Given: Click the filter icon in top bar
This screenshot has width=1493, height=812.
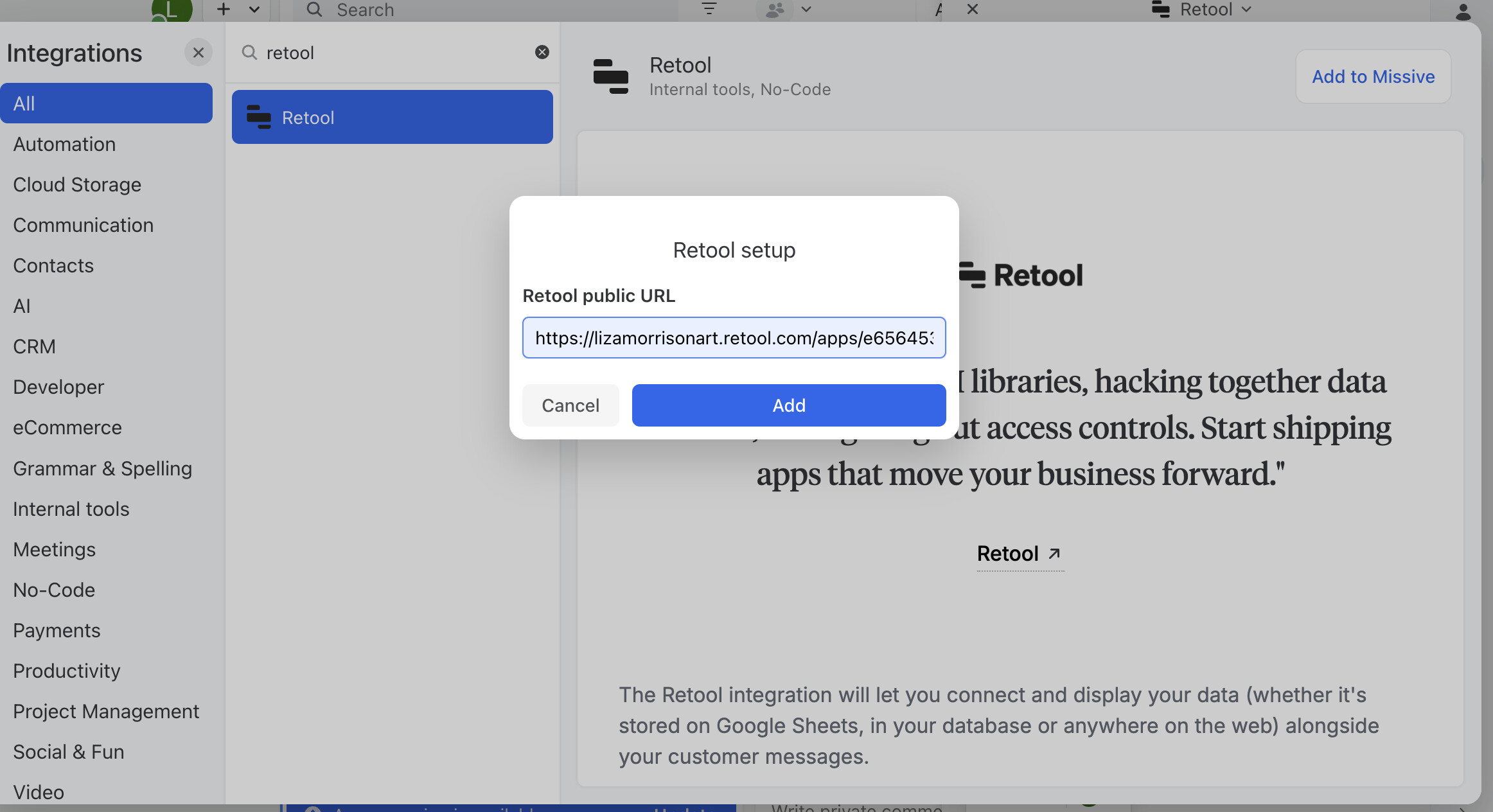Looking at the screenshot, I should [x=709, y=9].
